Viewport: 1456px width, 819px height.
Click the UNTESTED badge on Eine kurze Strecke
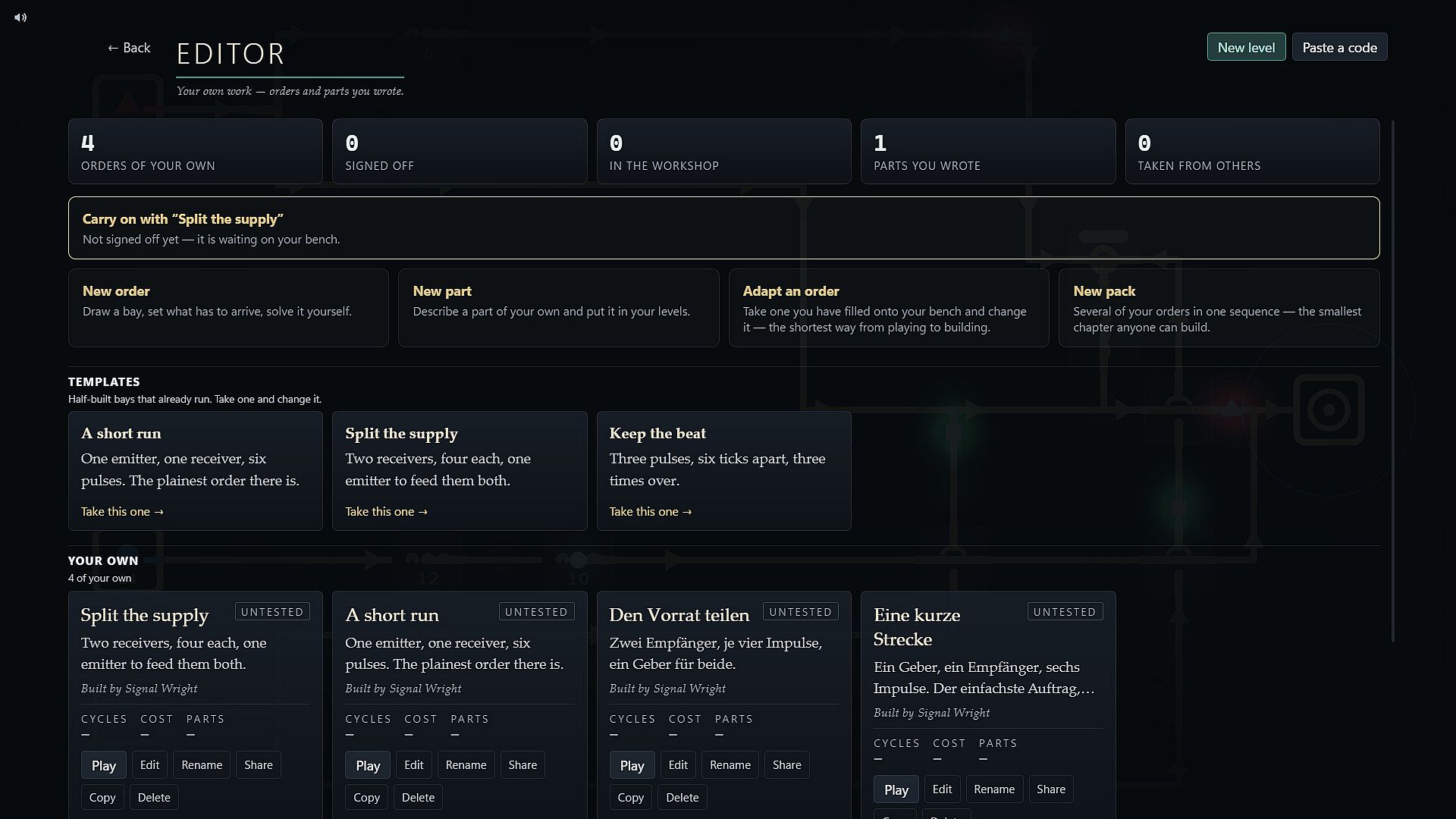(x=1065, y=612)
